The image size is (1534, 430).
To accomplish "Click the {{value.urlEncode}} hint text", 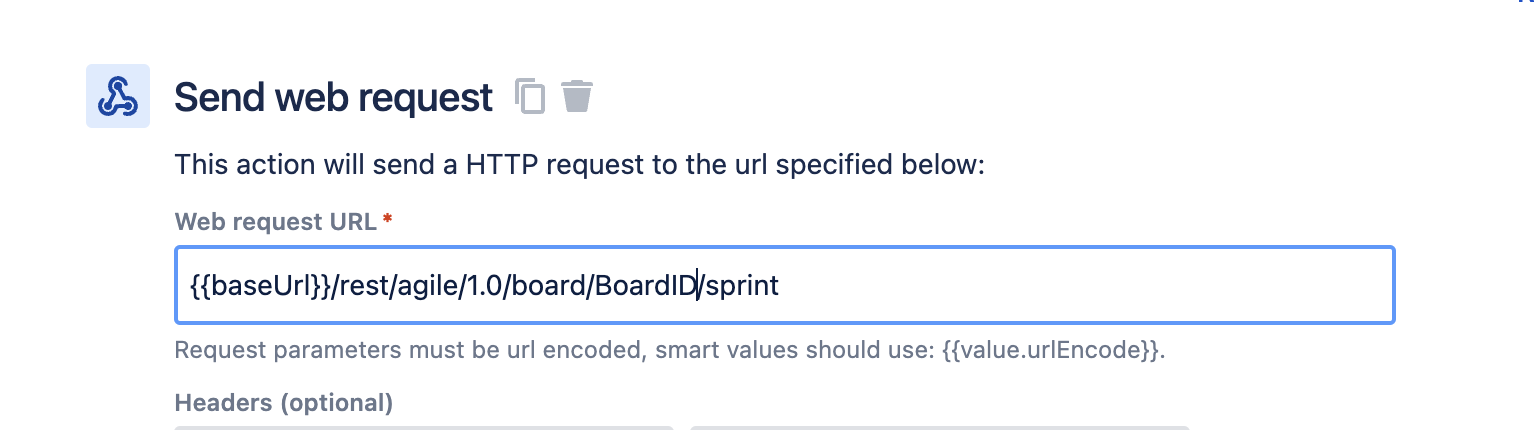I will pos(1054,352).
